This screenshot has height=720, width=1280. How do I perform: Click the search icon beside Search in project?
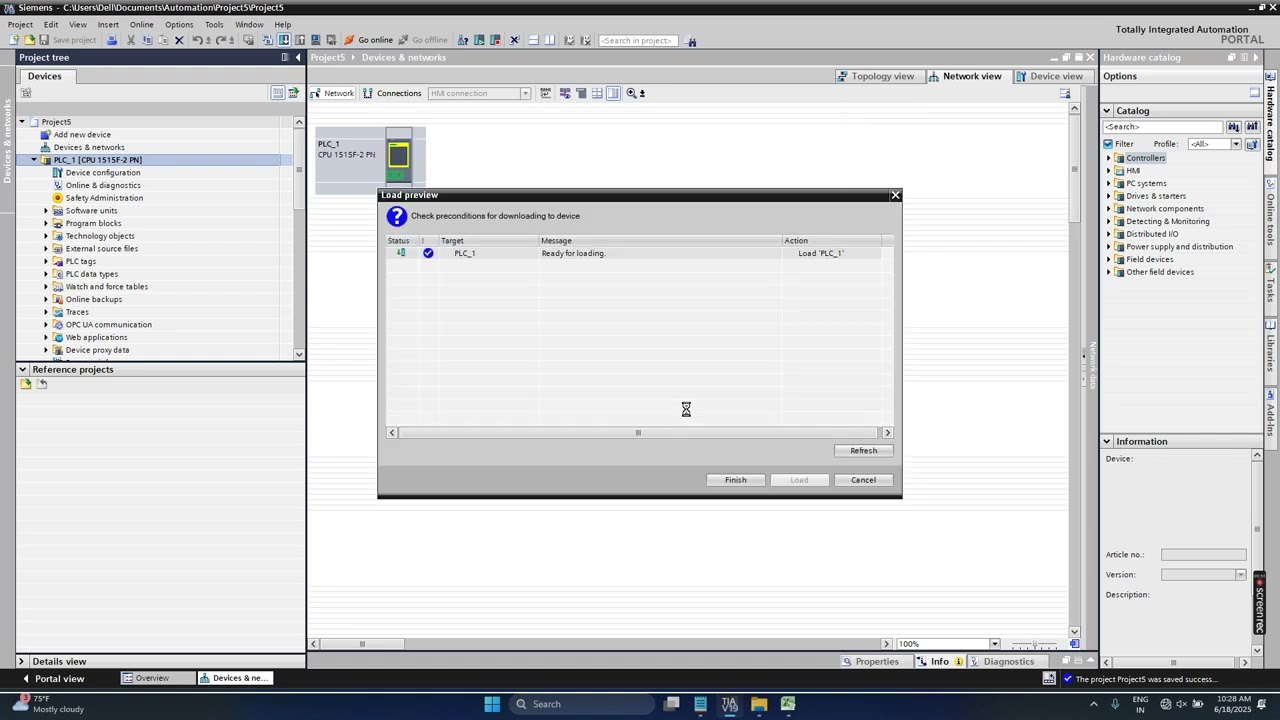click(691, 41)
